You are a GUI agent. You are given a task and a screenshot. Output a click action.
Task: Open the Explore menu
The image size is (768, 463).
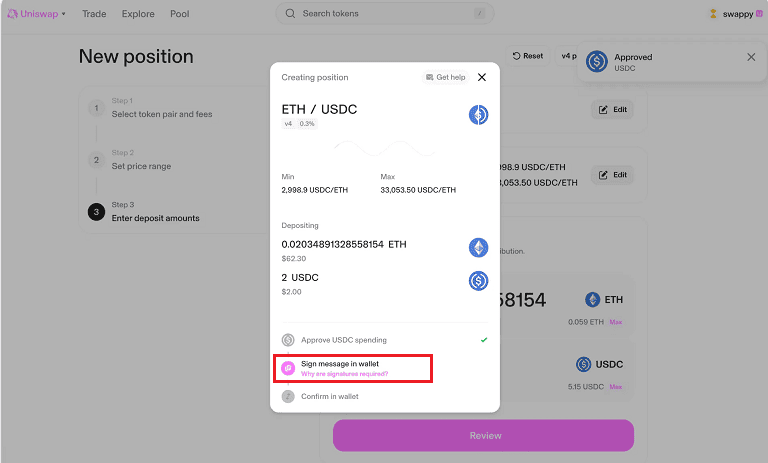[x=138, y=14]
